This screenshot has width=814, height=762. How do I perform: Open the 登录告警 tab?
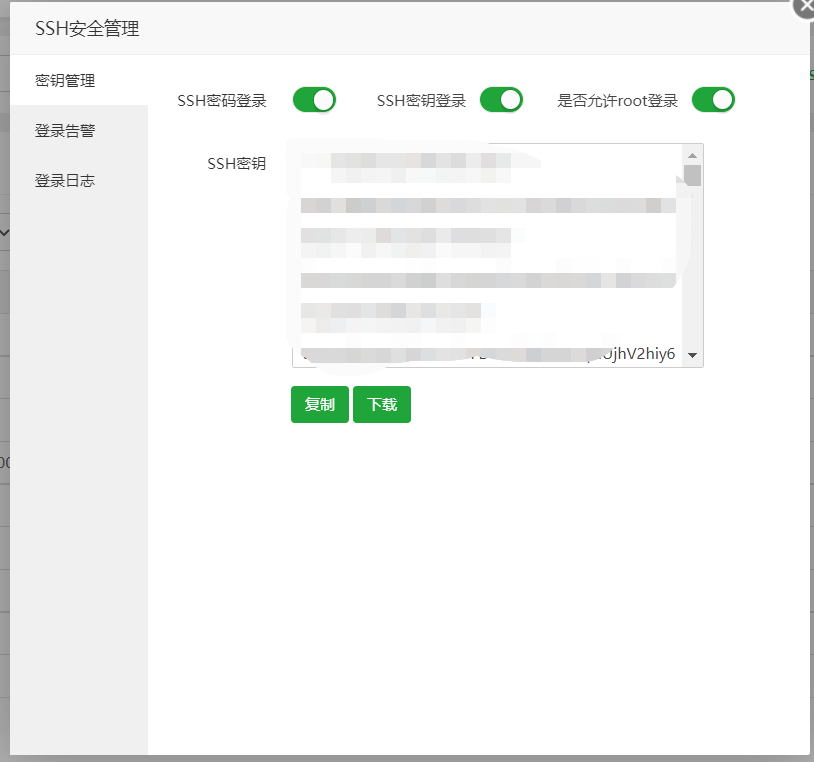coord(65,131)
